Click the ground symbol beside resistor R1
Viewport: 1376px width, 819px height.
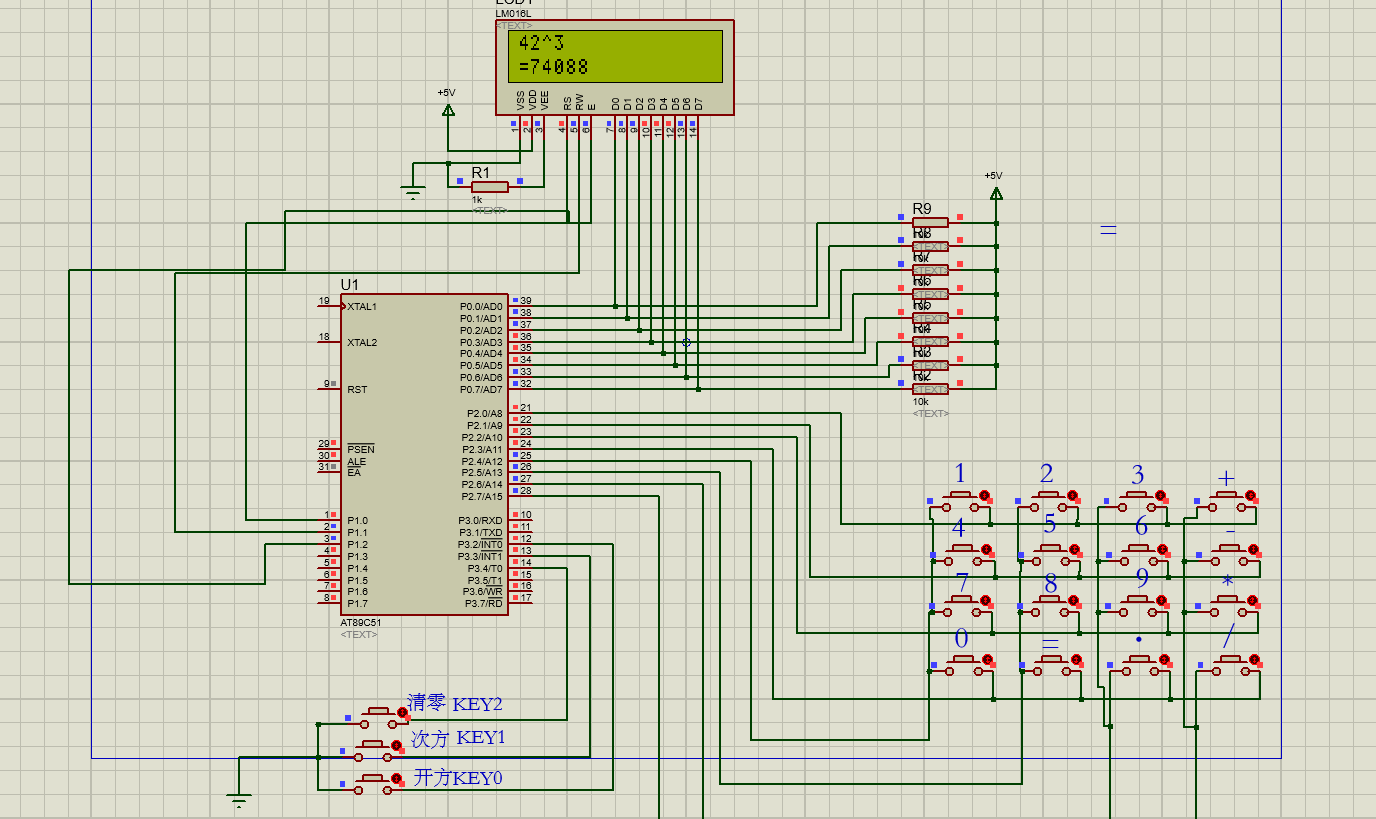[x=414, y=192]
